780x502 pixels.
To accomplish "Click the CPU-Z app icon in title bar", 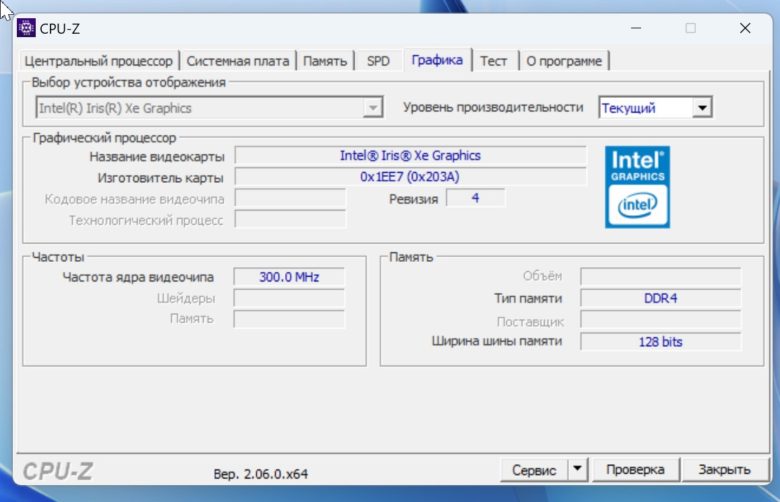I will coord(26,28).
